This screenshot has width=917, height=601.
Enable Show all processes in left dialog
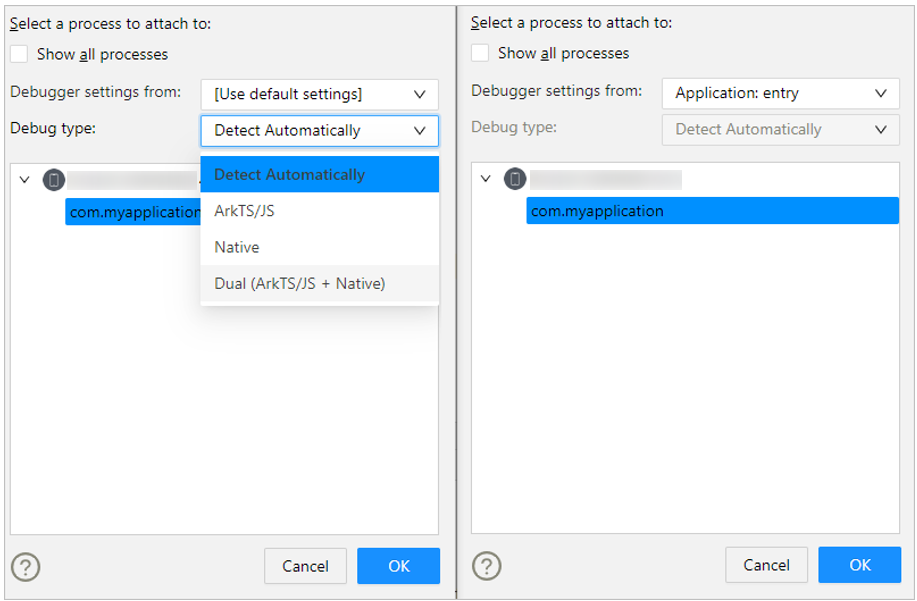point(20,55)
